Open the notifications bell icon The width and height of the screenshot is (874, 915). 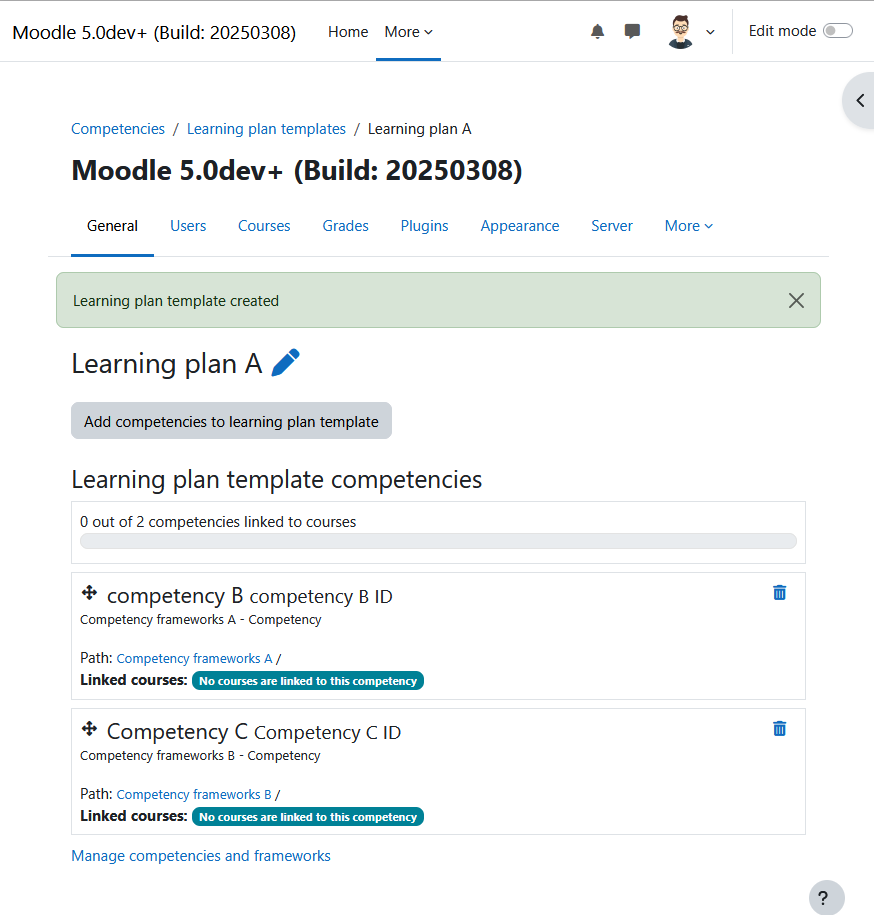[x=597, y=31]
